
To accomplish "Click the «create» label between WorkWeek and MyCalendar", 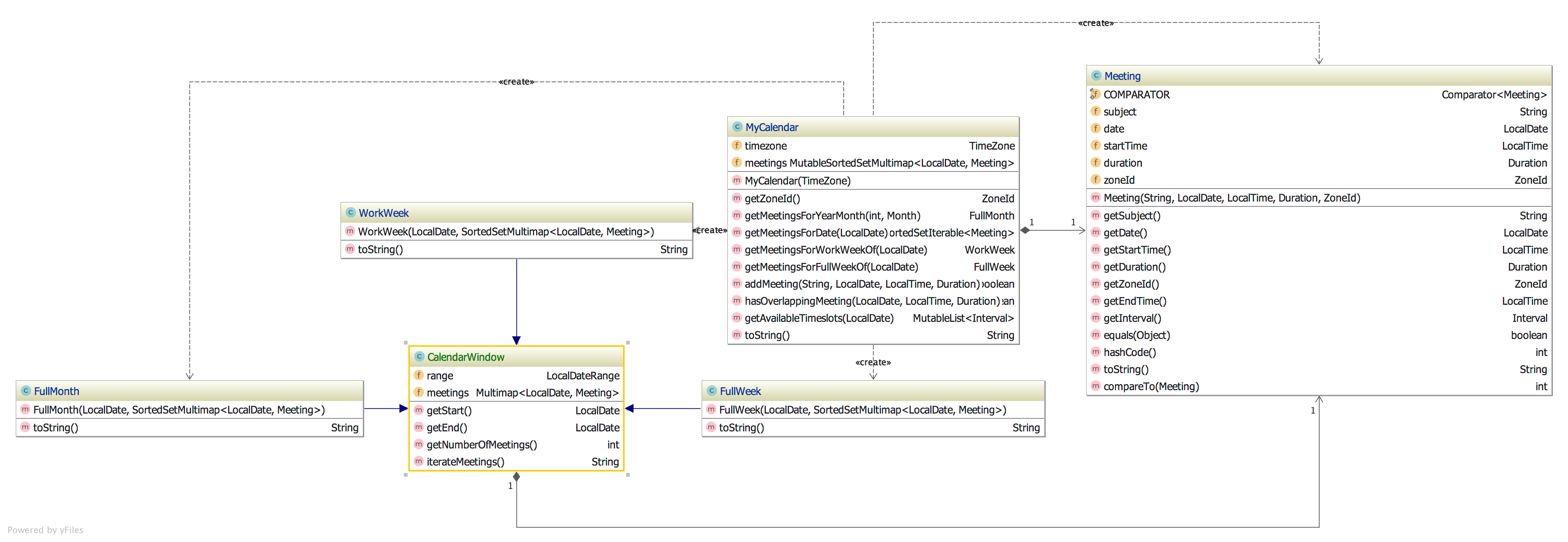I will point(710,230).
